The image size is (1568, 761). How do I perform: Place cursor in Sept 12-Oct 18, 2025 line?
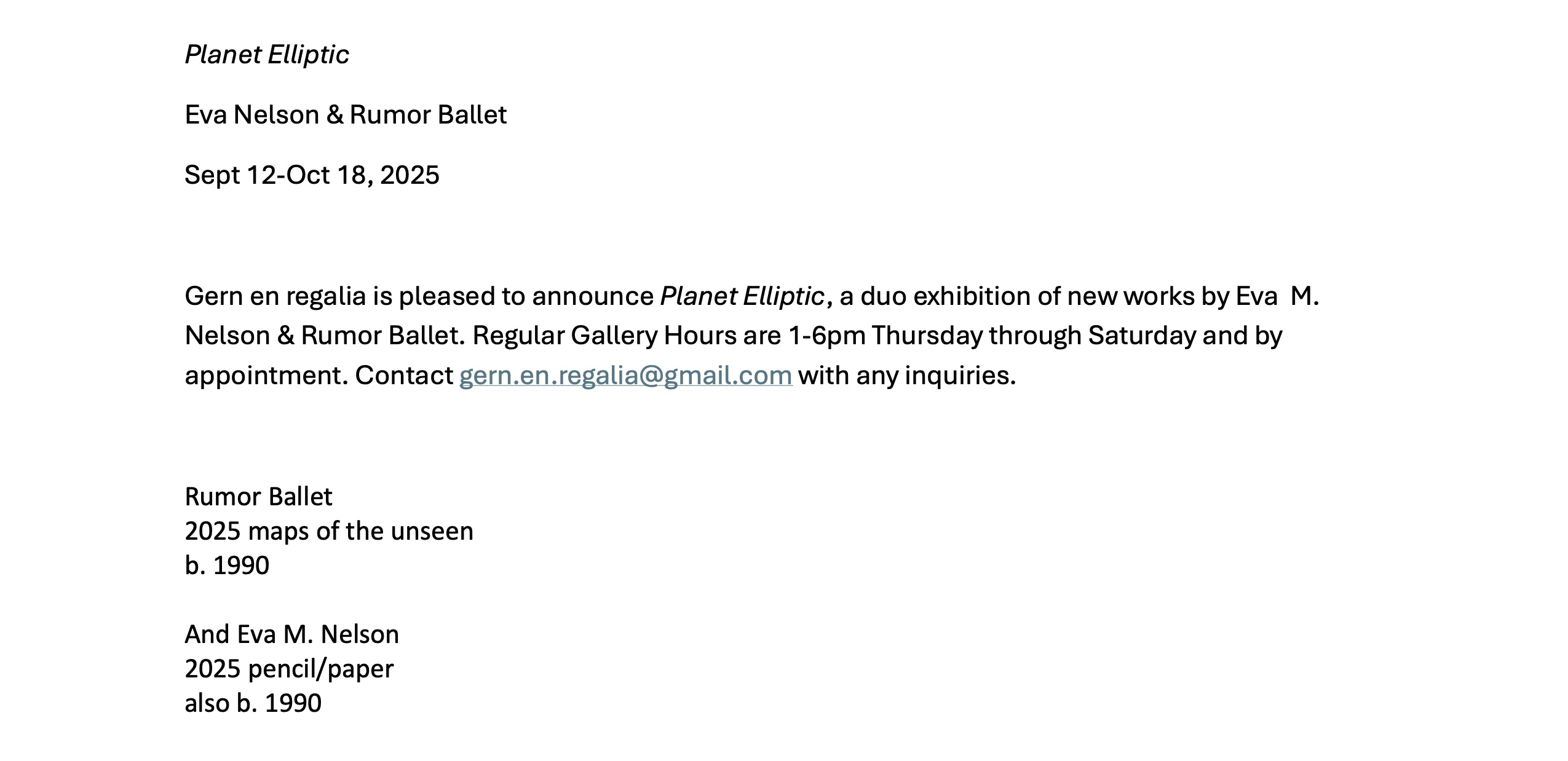click(312, 175)
